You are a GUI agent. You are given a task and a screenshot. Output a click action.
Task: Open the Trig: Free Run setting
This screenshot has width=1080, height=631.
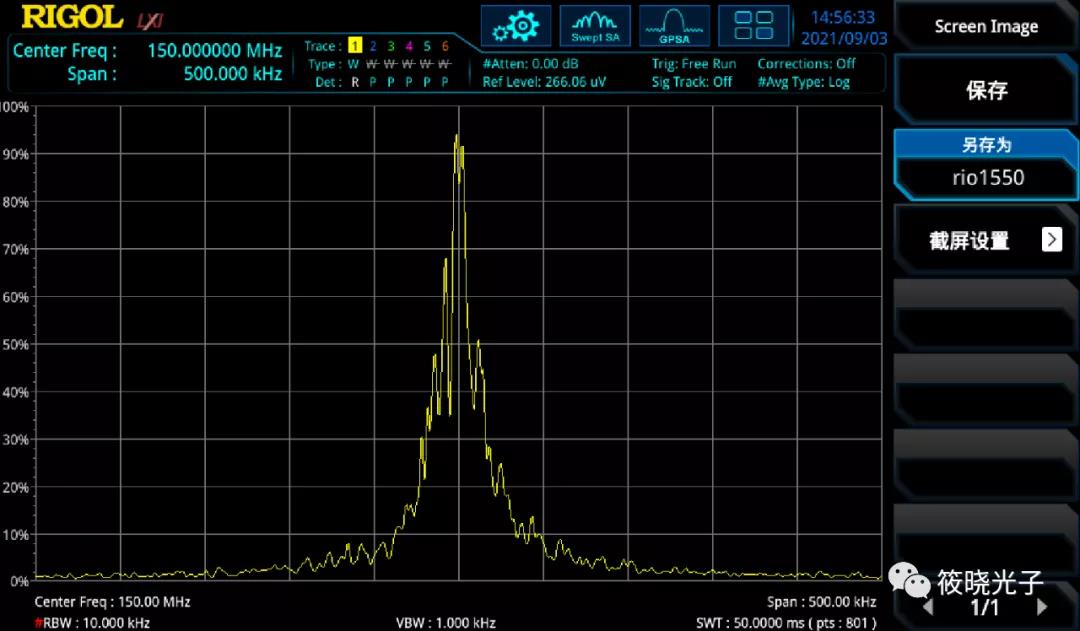tap(694, 64)
